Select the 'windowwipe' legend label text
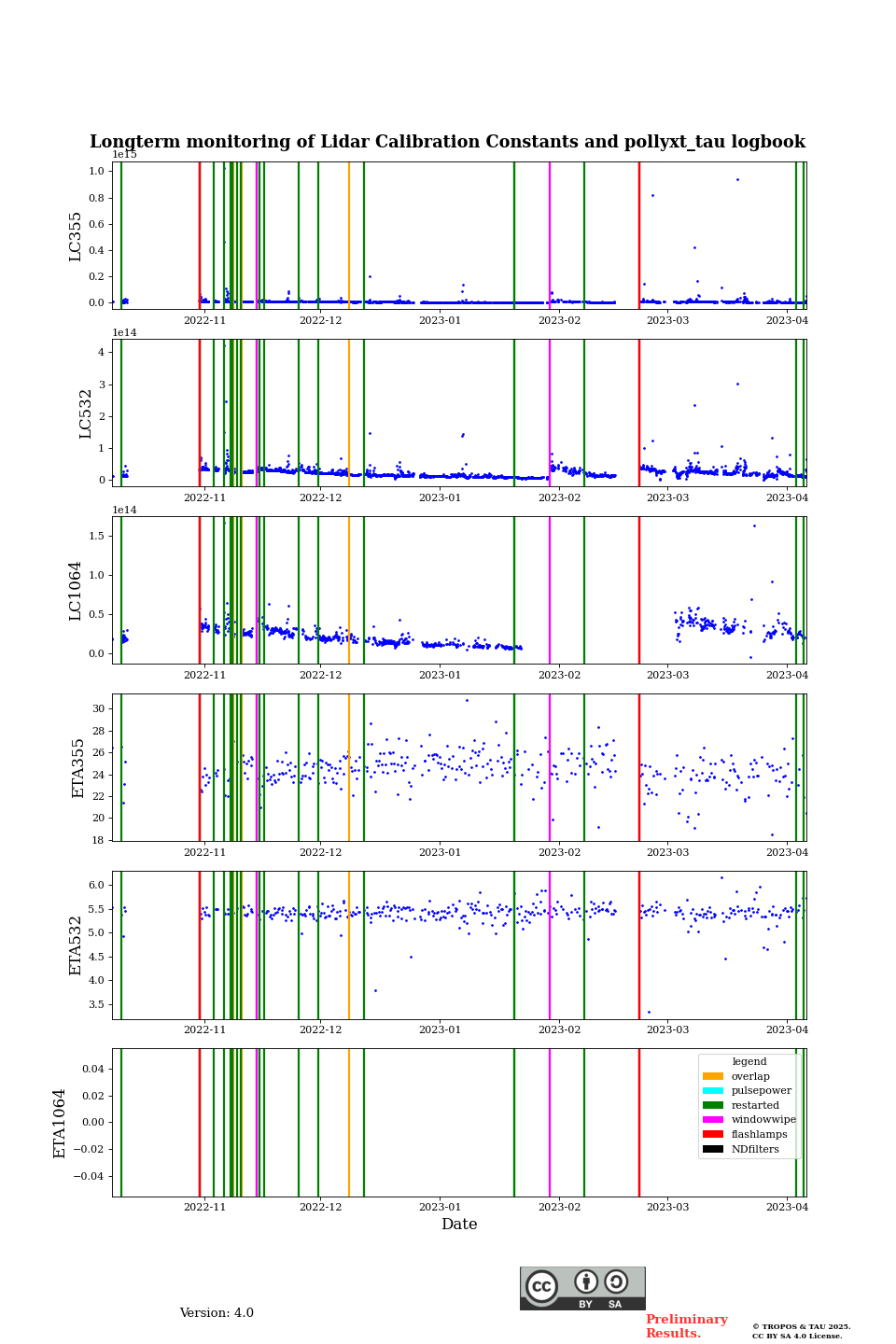The image size is (896, 1344). pos(763,1120)
